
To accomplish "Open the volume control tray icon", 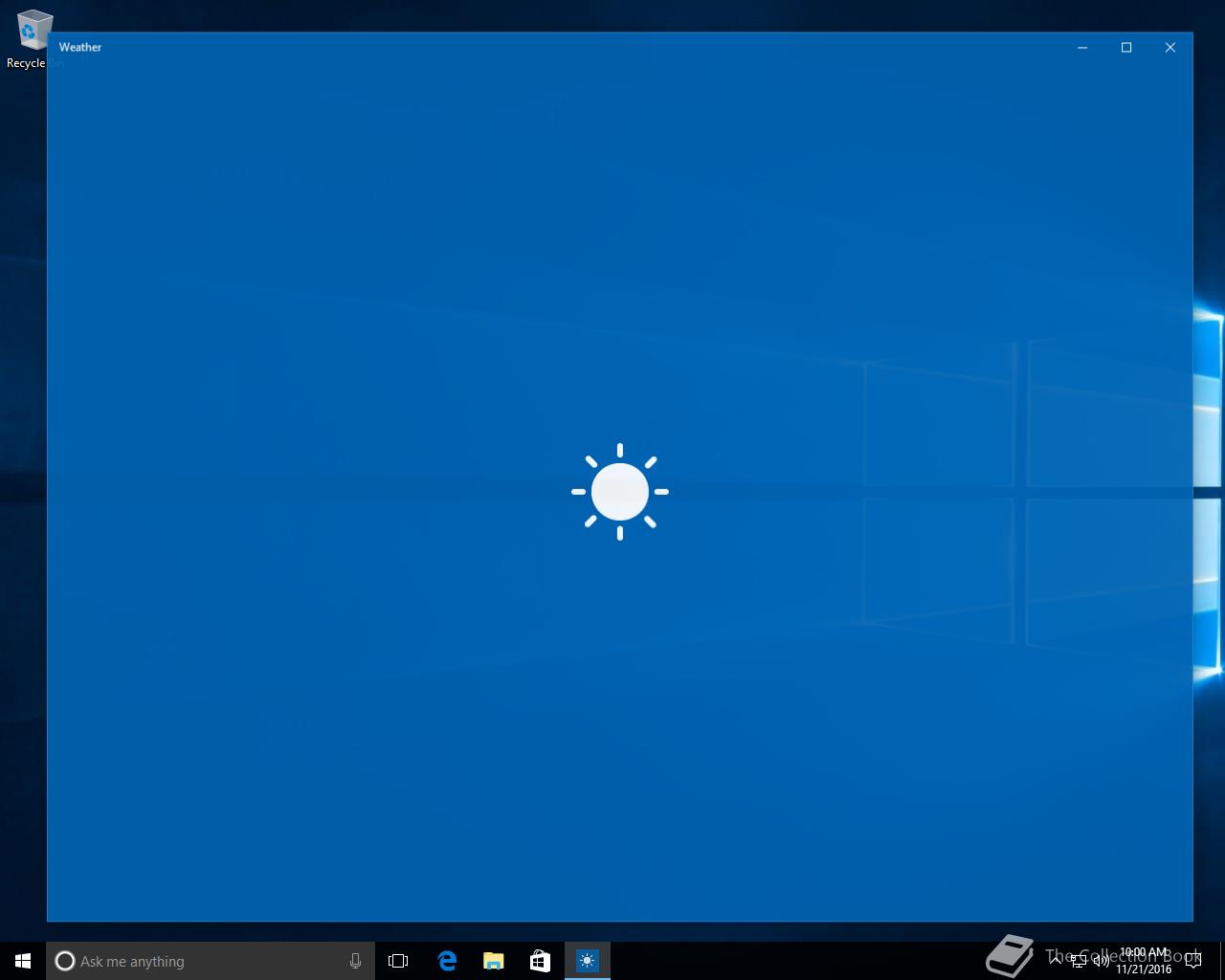I will point(1101,961).
